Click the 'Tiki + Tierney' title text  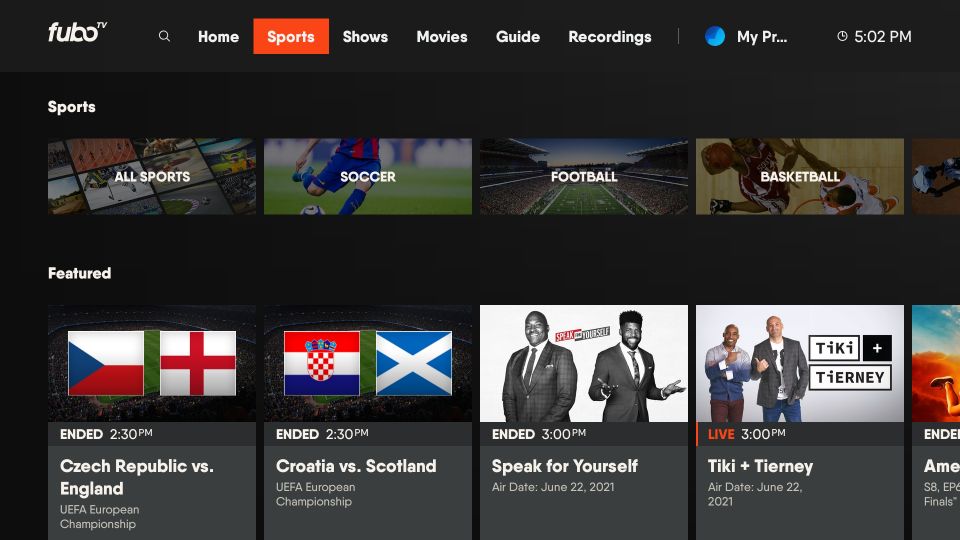pyautogui.click(x=760, y=466)
